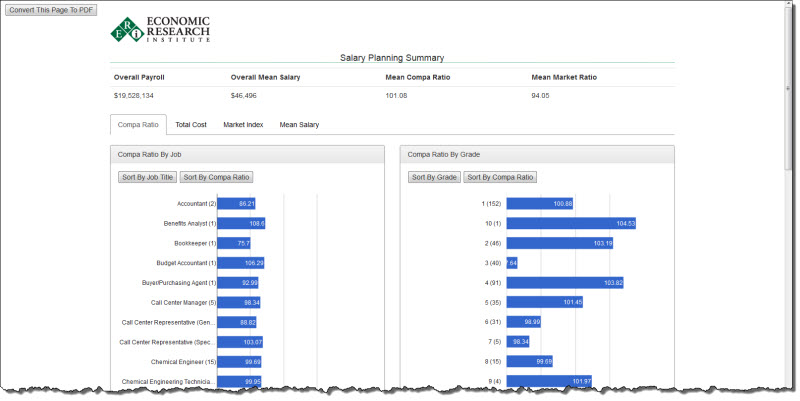The width and height of the screenshot is (800, 401).
Task: Open the Market Index tab
Action: tap(243, 125)
